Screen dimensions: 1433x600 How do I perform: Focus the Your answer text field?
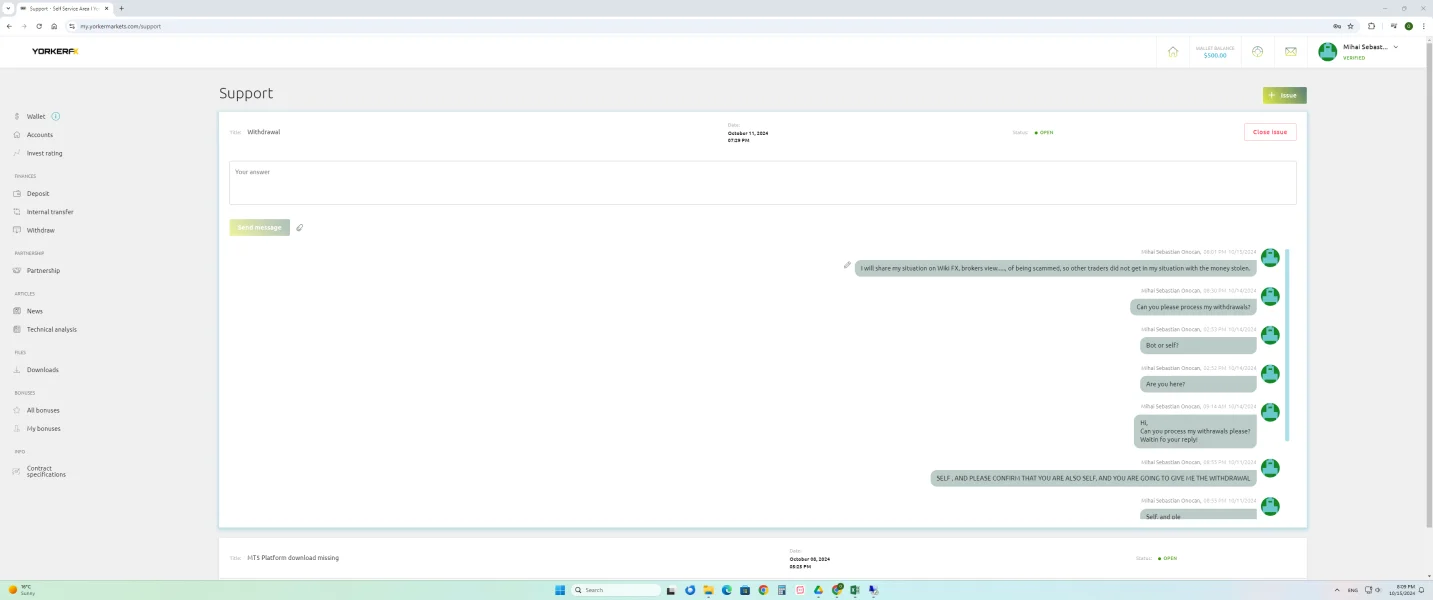pyautogui.click(x=762, y=183)
